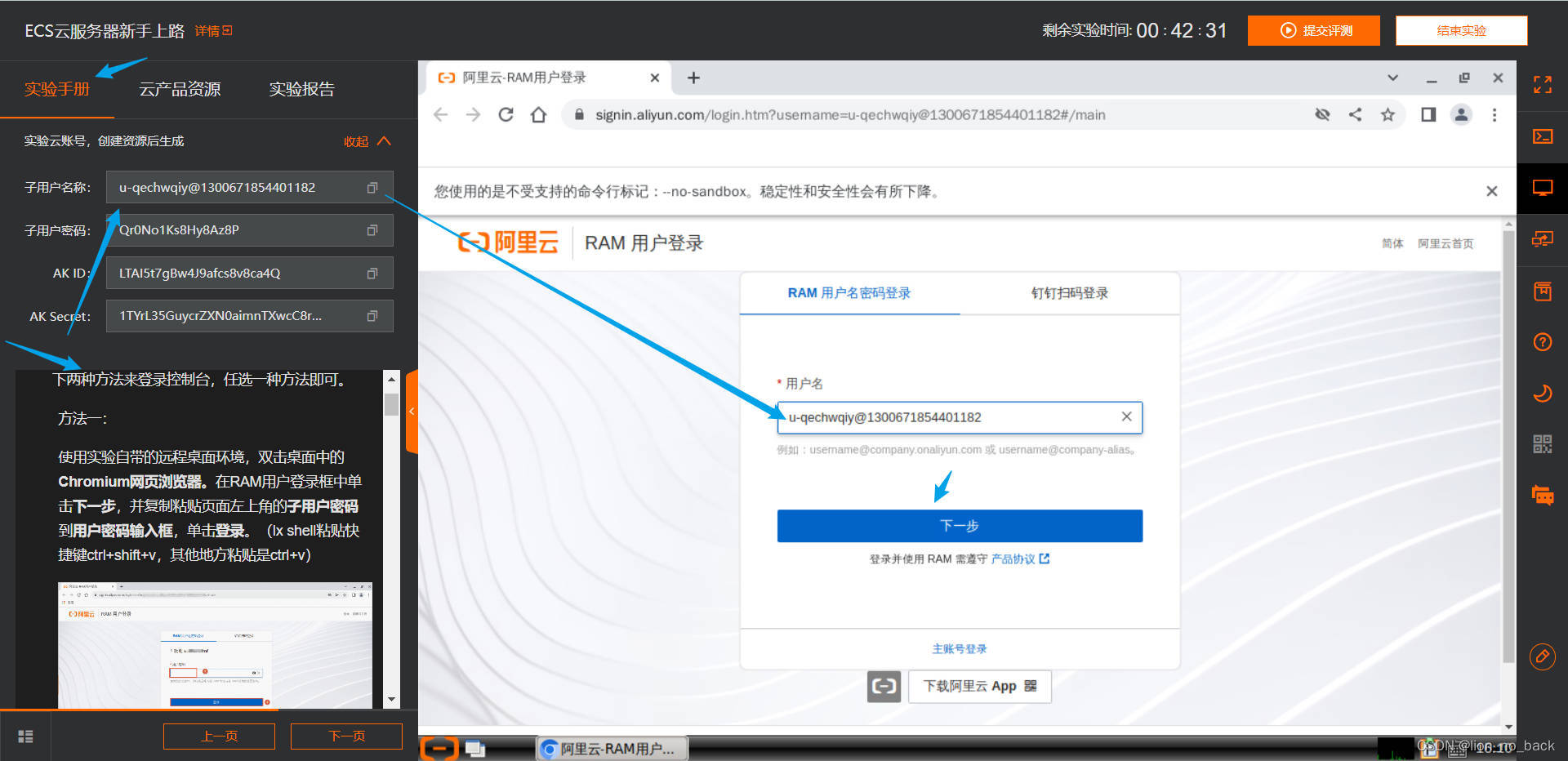Viewport: 1568px width, 761px height.
Task: Copy the AK ID value
Action: coord(372,274)
